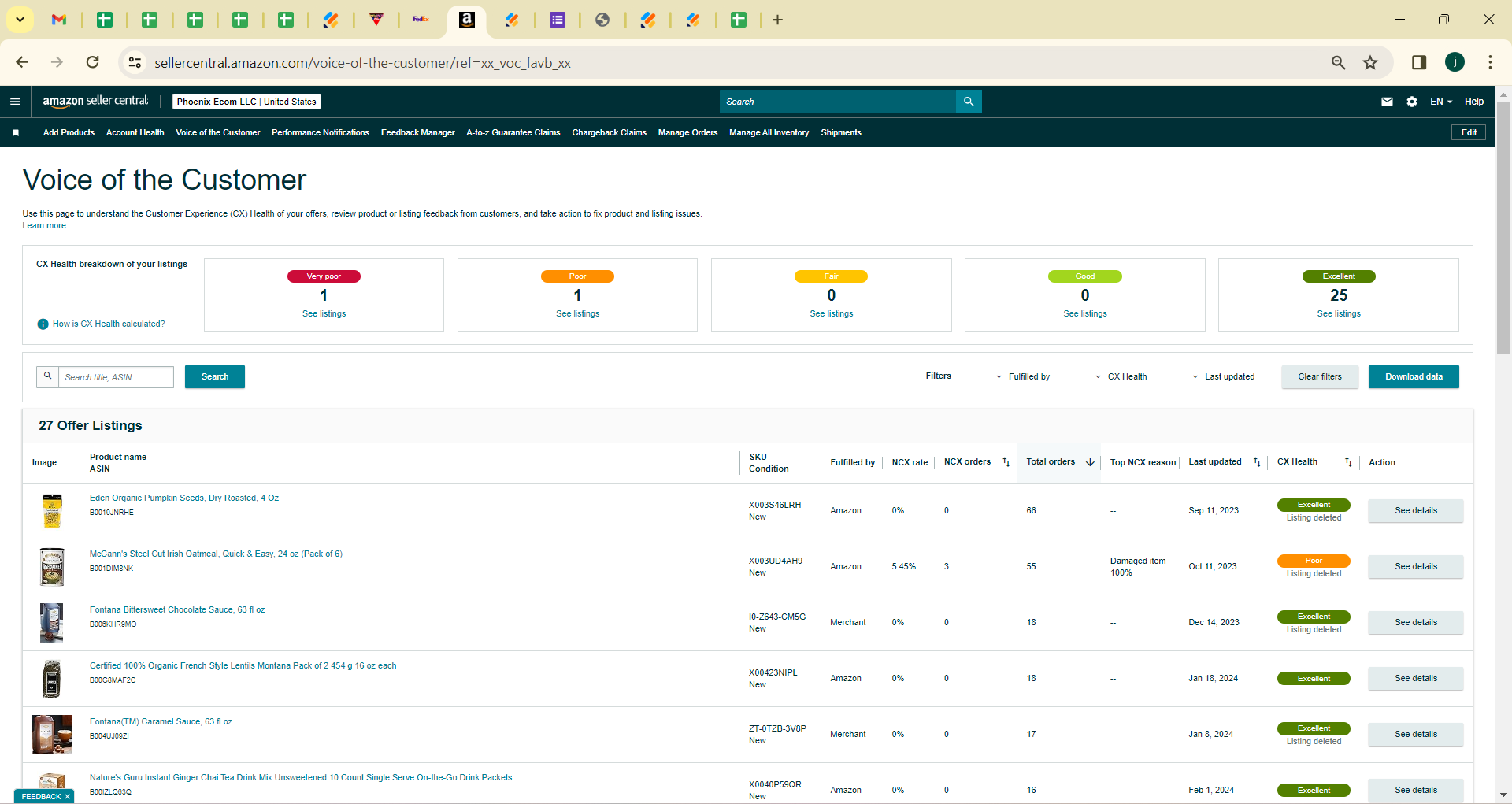Click the bookmark flag icon in favorites bar
This screenshot has height=804, width=1512.
[16, 133]
